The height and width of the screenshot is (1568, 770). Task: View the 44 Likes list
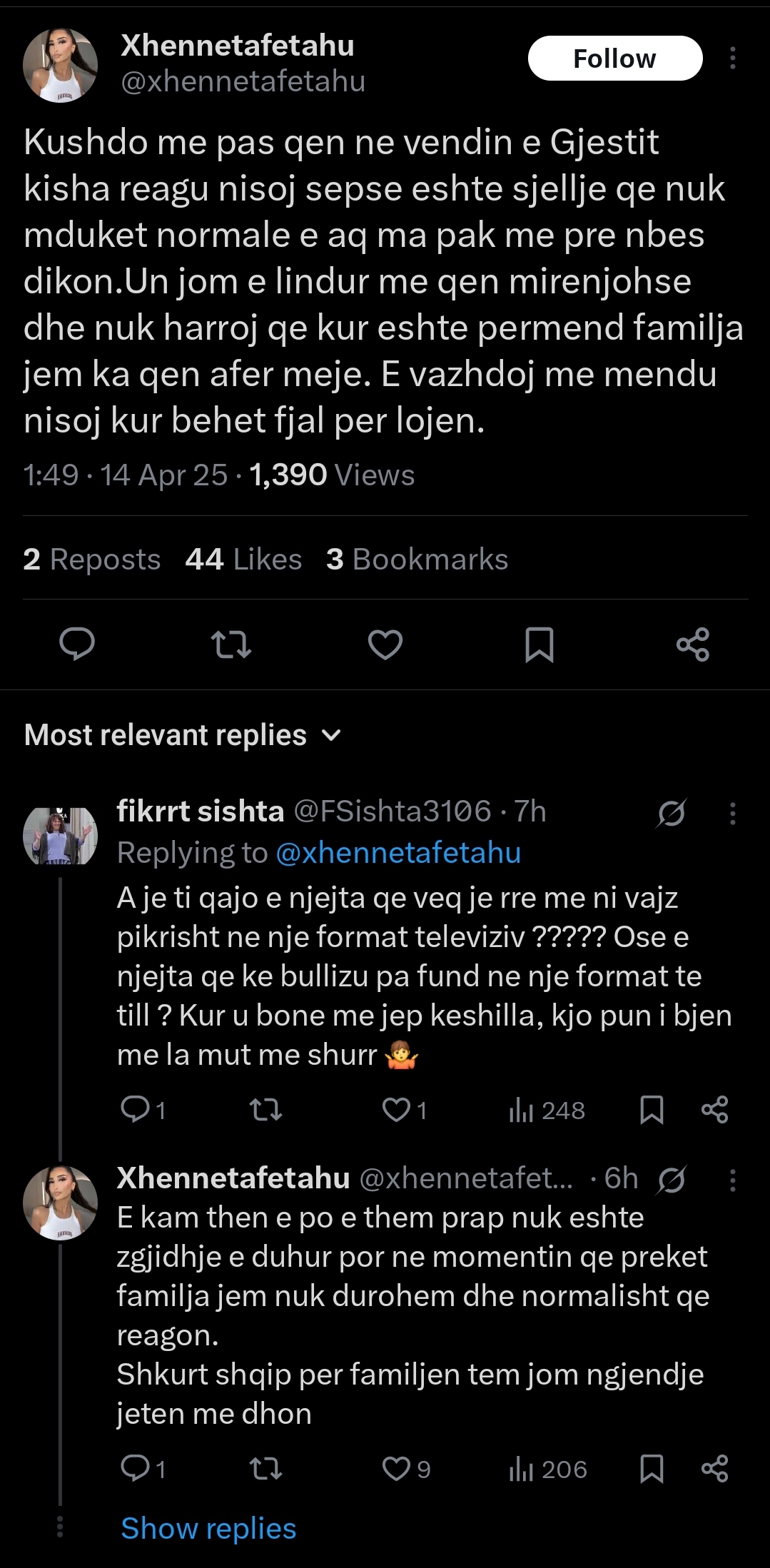point(243,560)
